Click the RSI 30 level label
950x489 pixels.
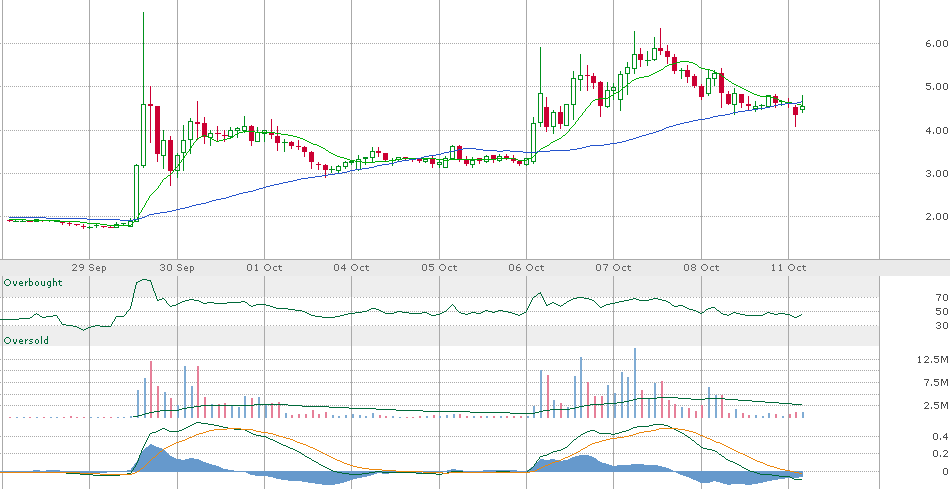point(942,326)
